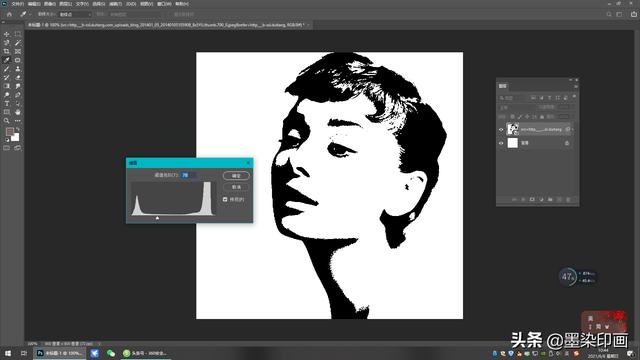Screen dimensions: 640x360
Task: Open the Layers panel menu
Action: [576, 87]
